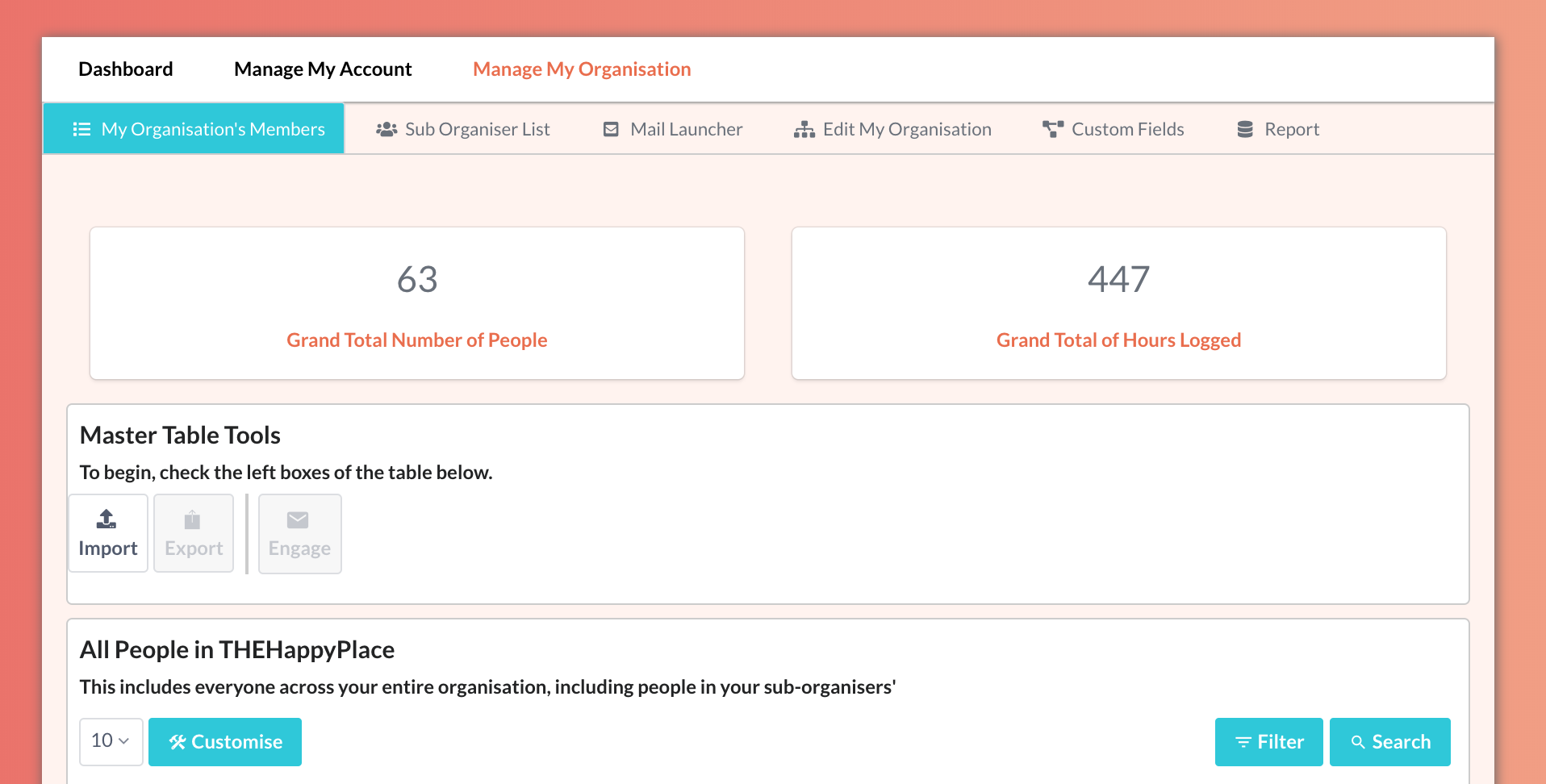Open the Mail Launcher tab
Screen dimensions: 1546x784
672,129
